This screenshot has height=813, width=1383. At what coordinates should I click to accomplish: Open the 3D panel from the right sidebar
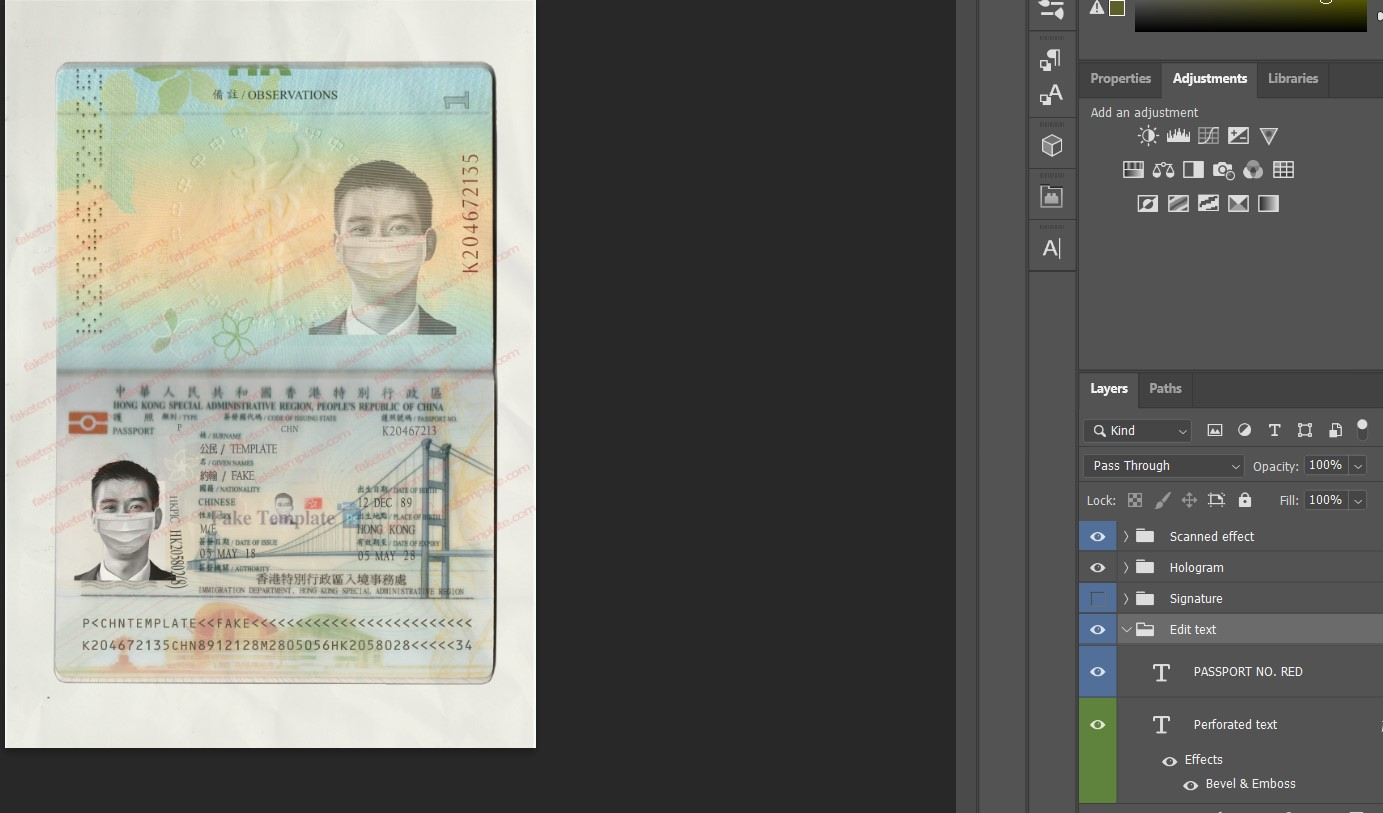click(1052, 144)
